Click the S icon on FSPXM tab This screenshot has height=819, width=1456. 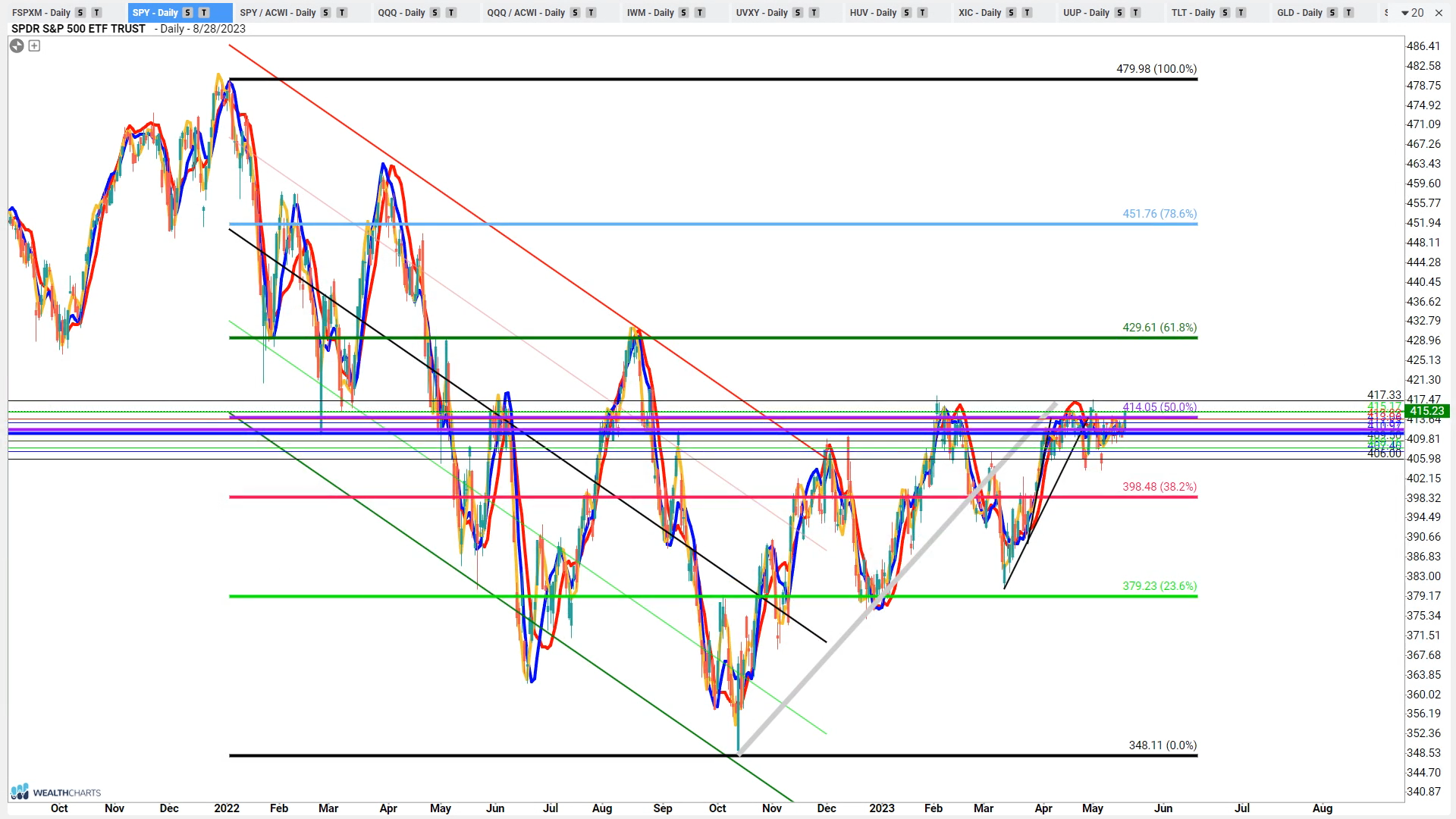[80, 13]
